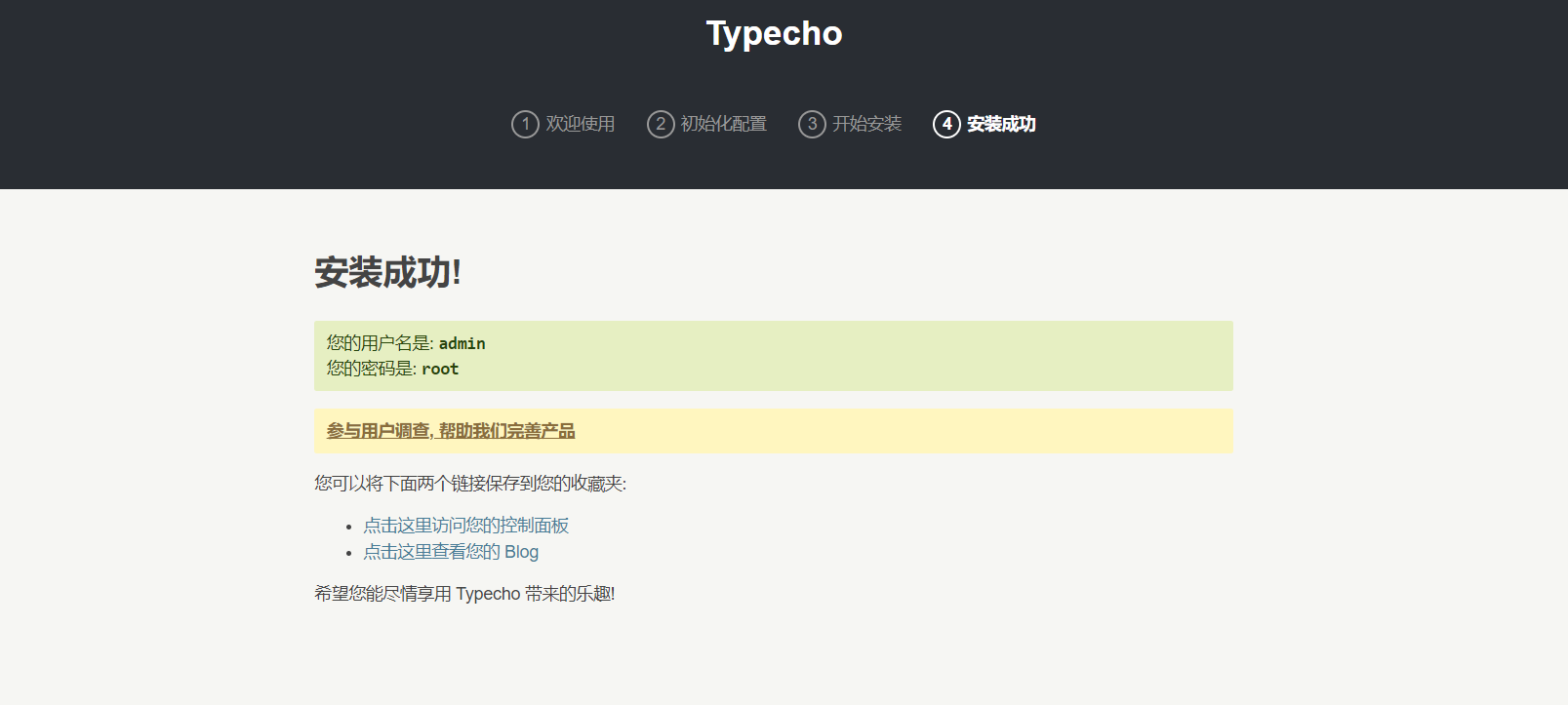Viewport: 1568px width, 705px height.
Task: Open the 参与用户调查 survey link
Action: 451,431
